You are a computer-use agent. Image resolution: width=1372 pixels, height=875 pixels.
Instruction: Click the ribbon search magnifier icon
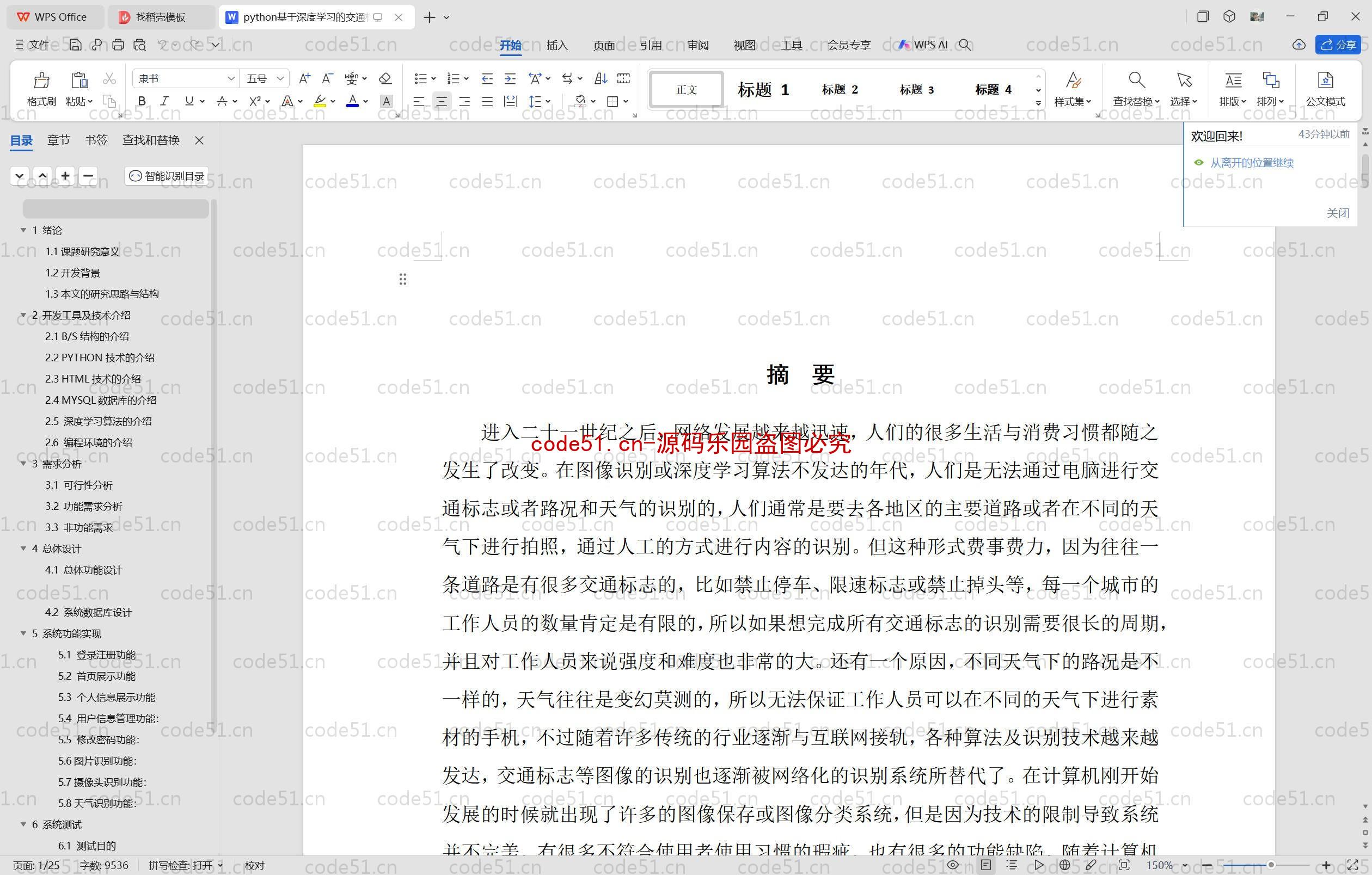pos(965,45)
